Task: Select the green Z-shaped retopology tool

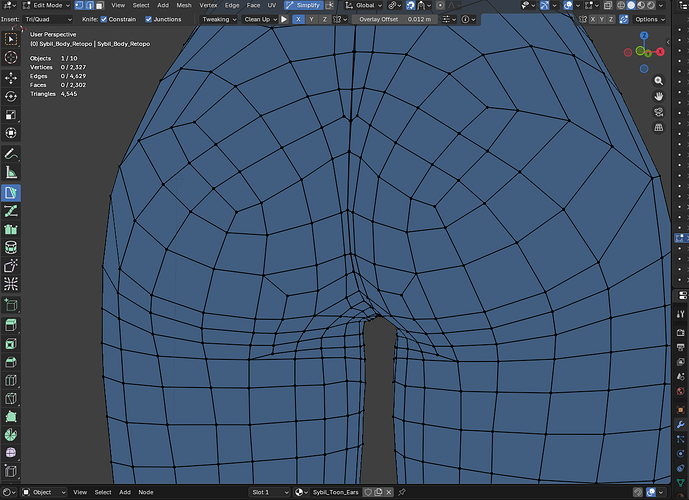Action: [11, 211]
